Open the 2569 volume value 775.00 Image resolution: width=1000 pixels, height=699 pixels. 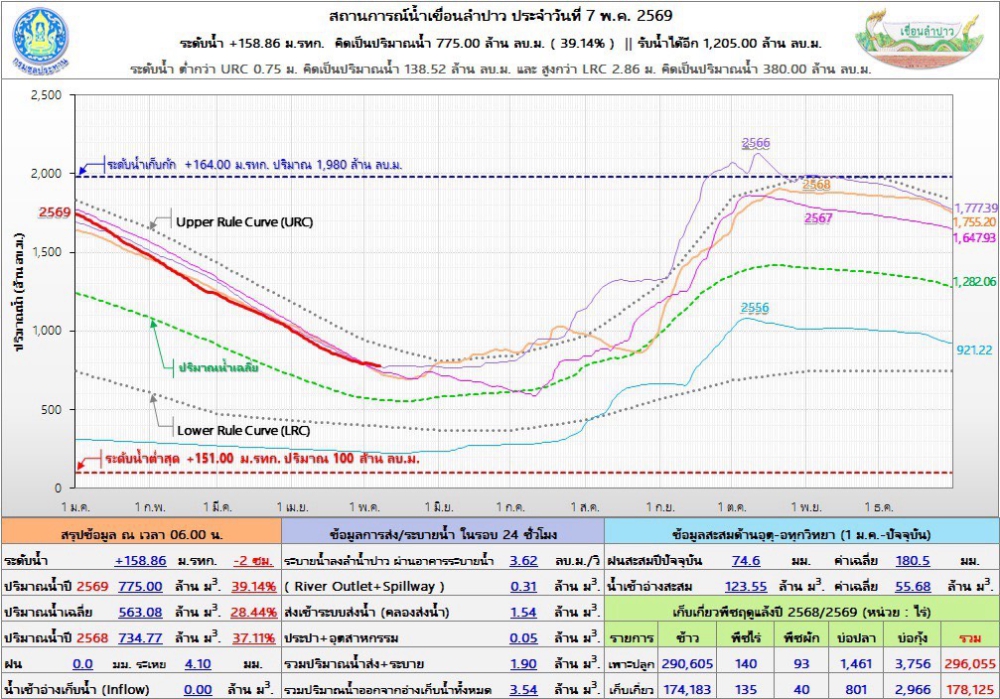[140, 586]
